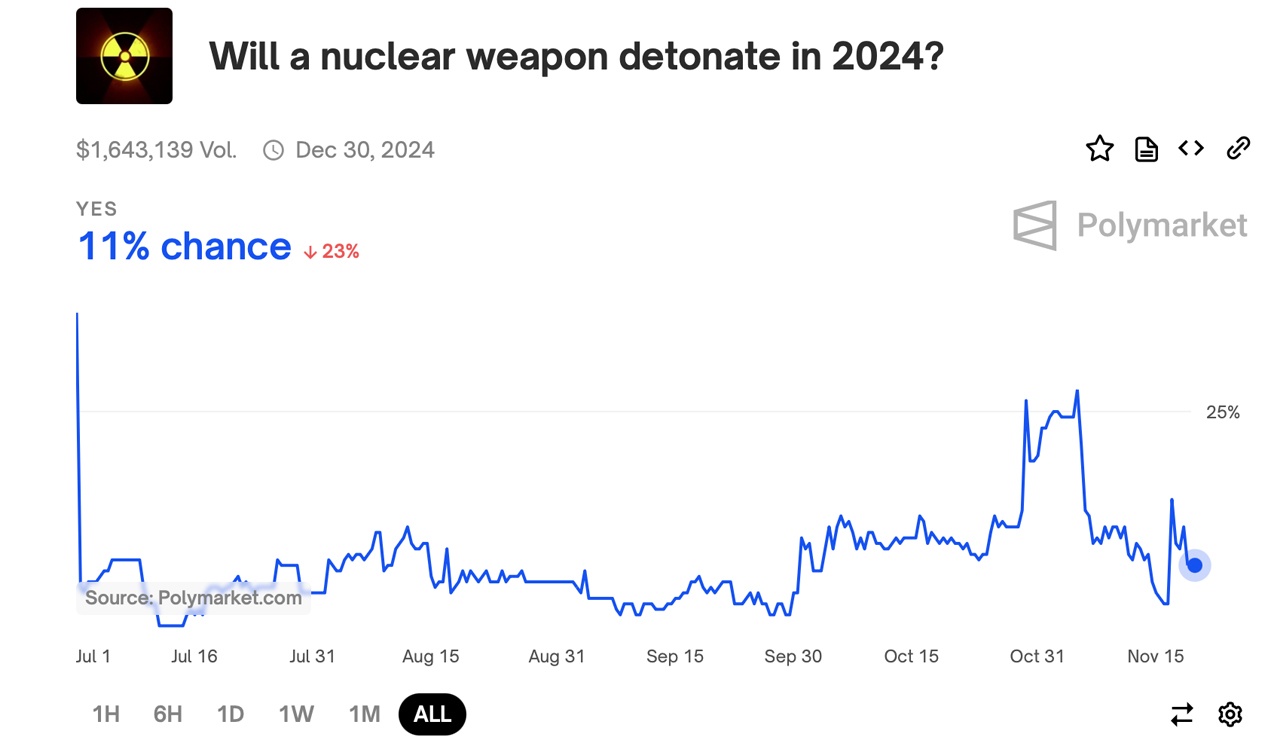This screenshot has height=750, width=1280.
Task: Click the Source: Polymarket.com watermark
Action: 194,597
